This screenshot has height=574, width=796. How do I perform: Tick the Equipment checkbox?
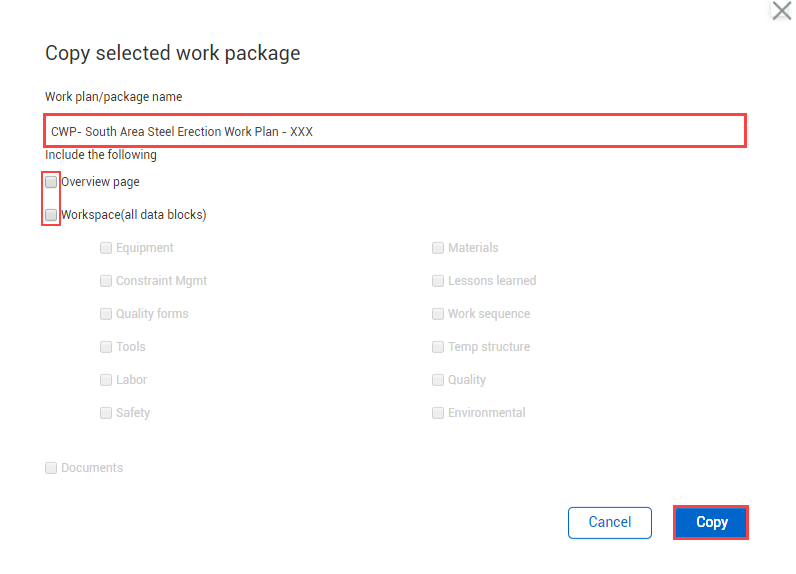pyautogui.click(x=106, y=248)
